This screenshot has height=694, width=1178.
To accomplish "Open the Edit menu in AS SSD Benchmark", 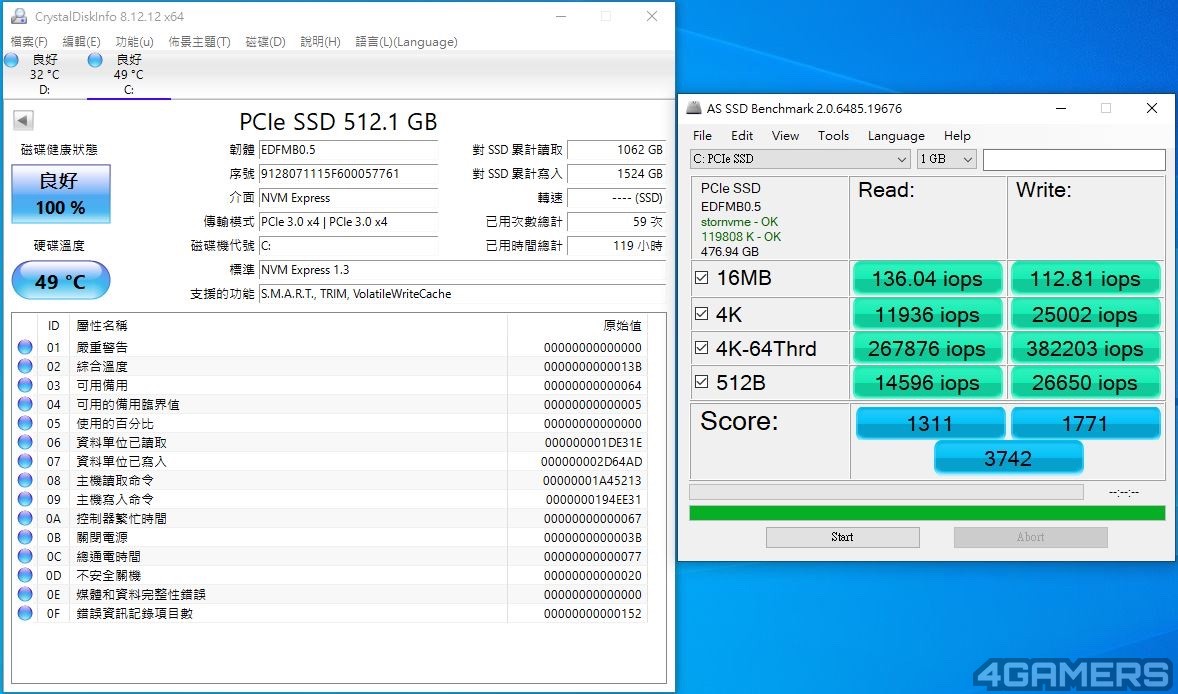I will 742,136.
